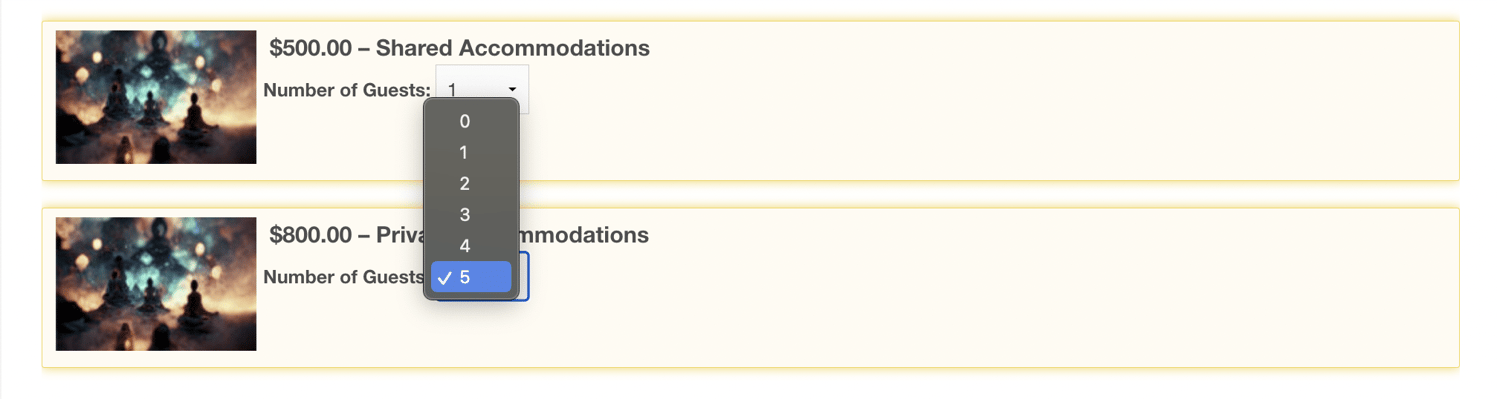Click the Private Accommodations guest dropdown box edge
Screen dimensions: 1497x399
pos(524,277)
